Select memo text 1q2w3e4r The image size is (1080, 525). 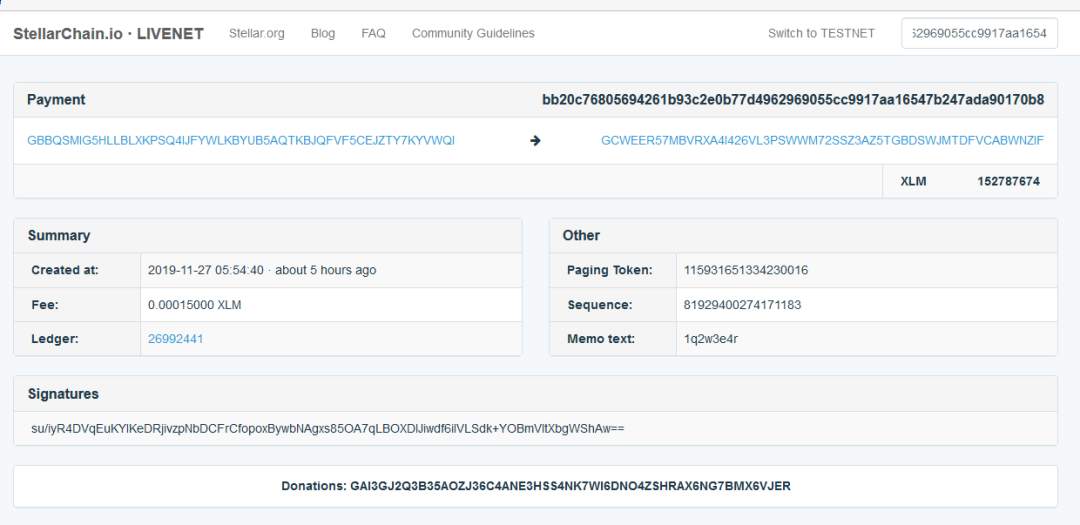point(711,339)
